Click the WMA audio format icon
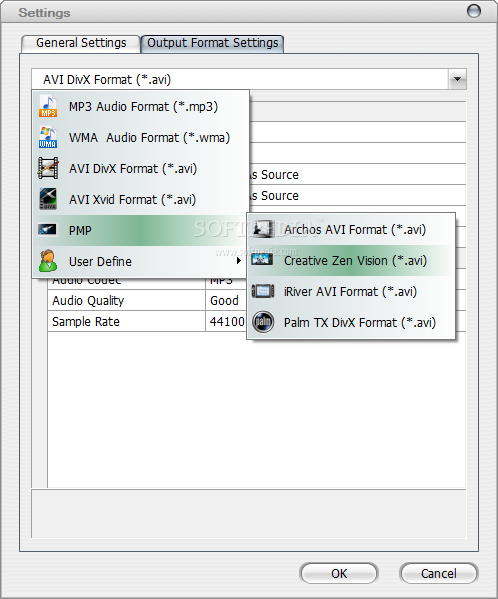Viewport: 498px width, 599px height. [x=48, y=138]
